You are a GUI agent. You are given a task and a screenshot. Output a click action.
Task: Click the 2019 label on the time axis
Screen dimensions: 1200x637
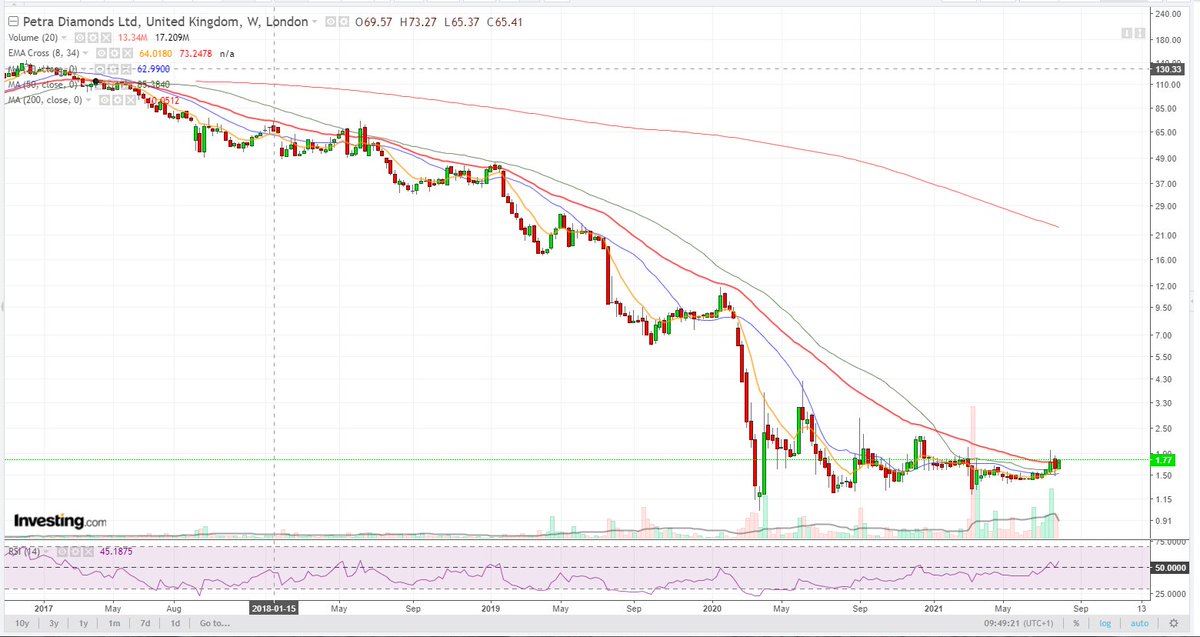[x=490, y=608]
